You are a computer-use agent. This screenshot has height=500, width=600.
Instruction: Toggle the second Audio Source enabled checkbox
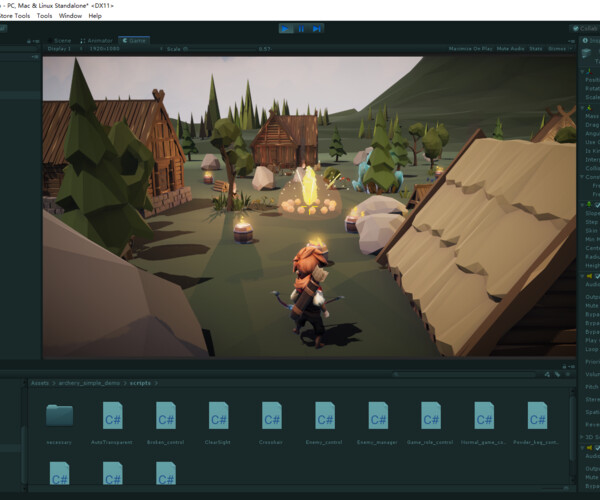coord(597,448)
